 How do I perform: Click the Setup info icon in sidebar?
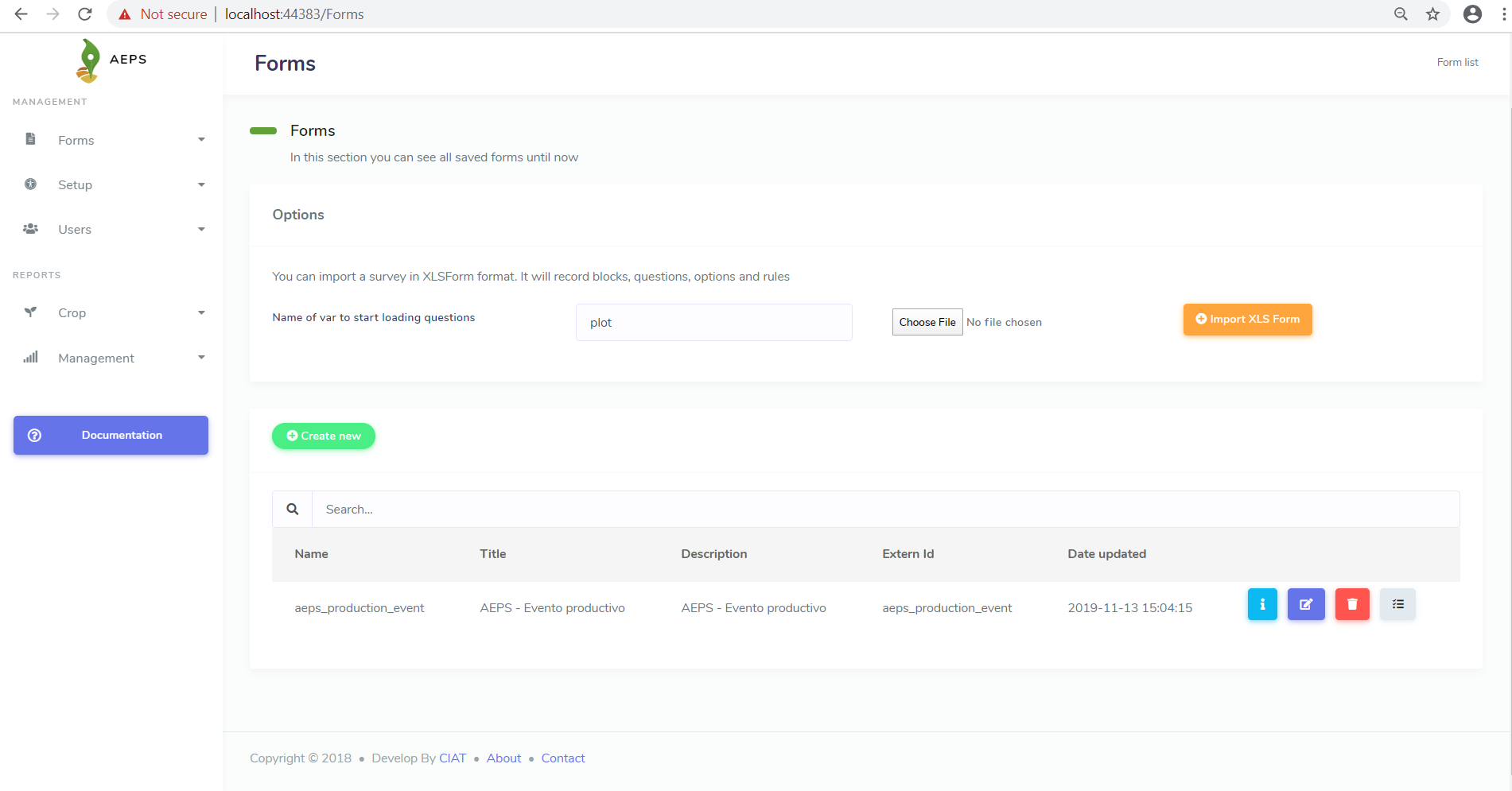point(30,184)
